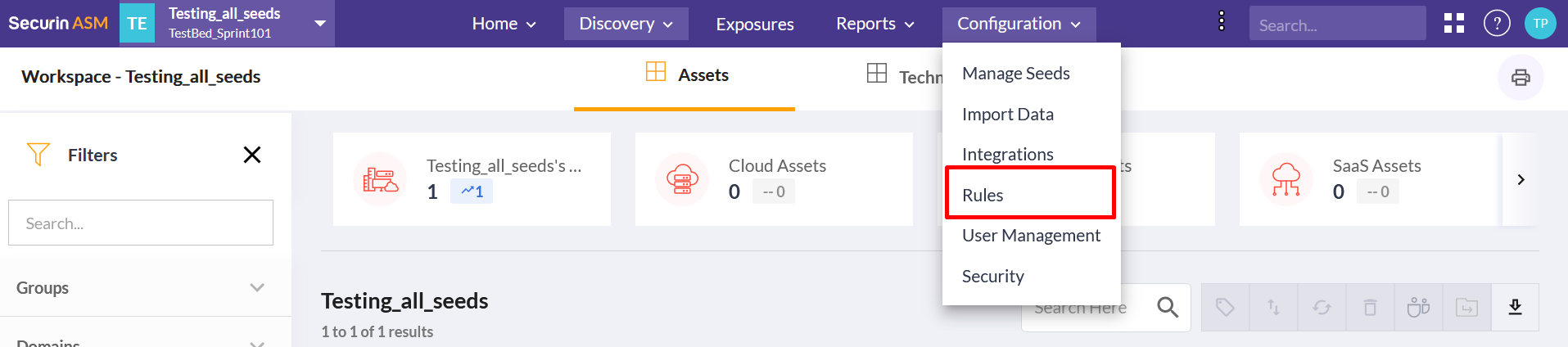Open the Exposures page
This screenshot has height=347, width=1568.
point(754,25)
